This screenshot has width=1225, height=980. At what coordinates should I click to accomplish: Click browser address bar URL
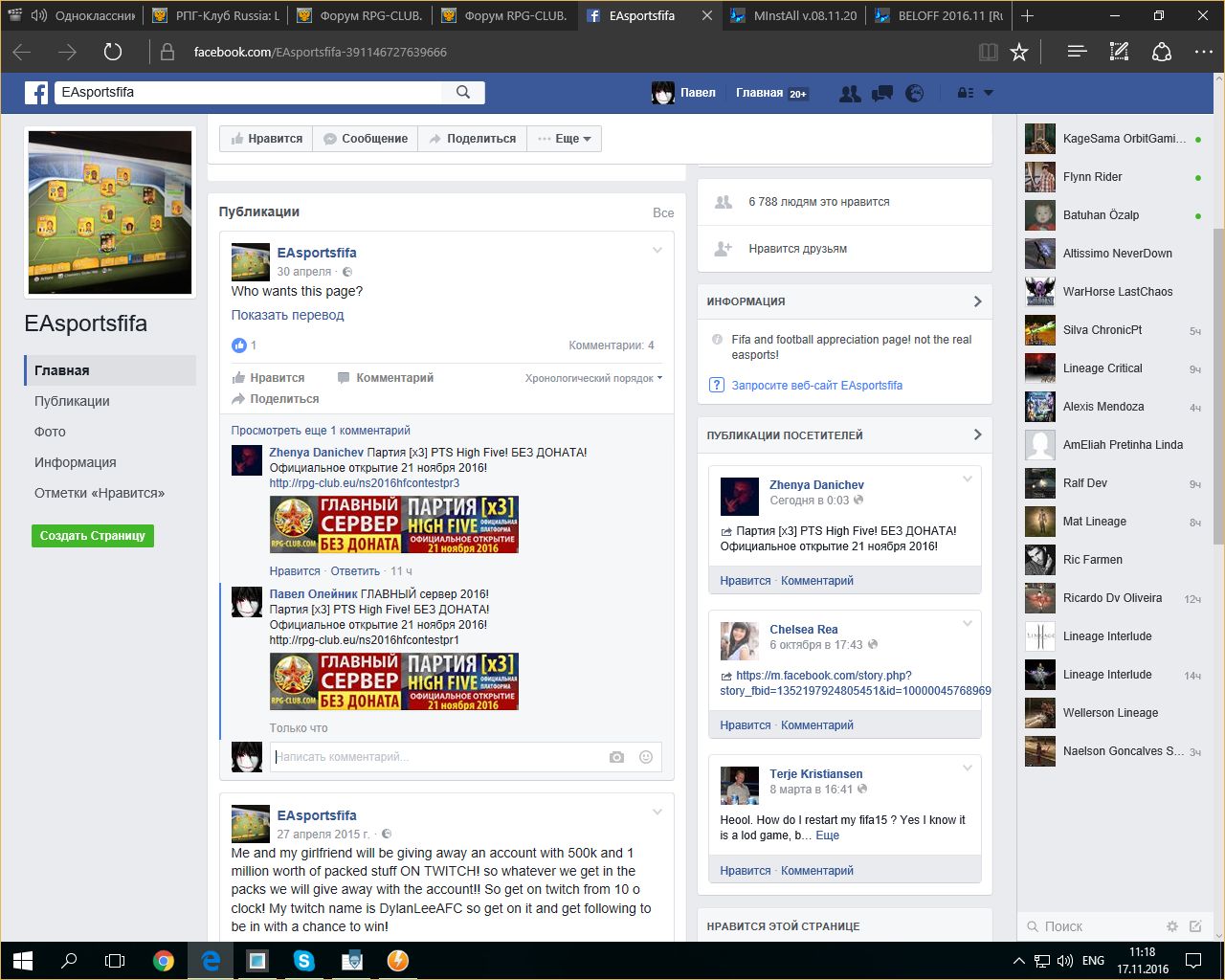320,52
